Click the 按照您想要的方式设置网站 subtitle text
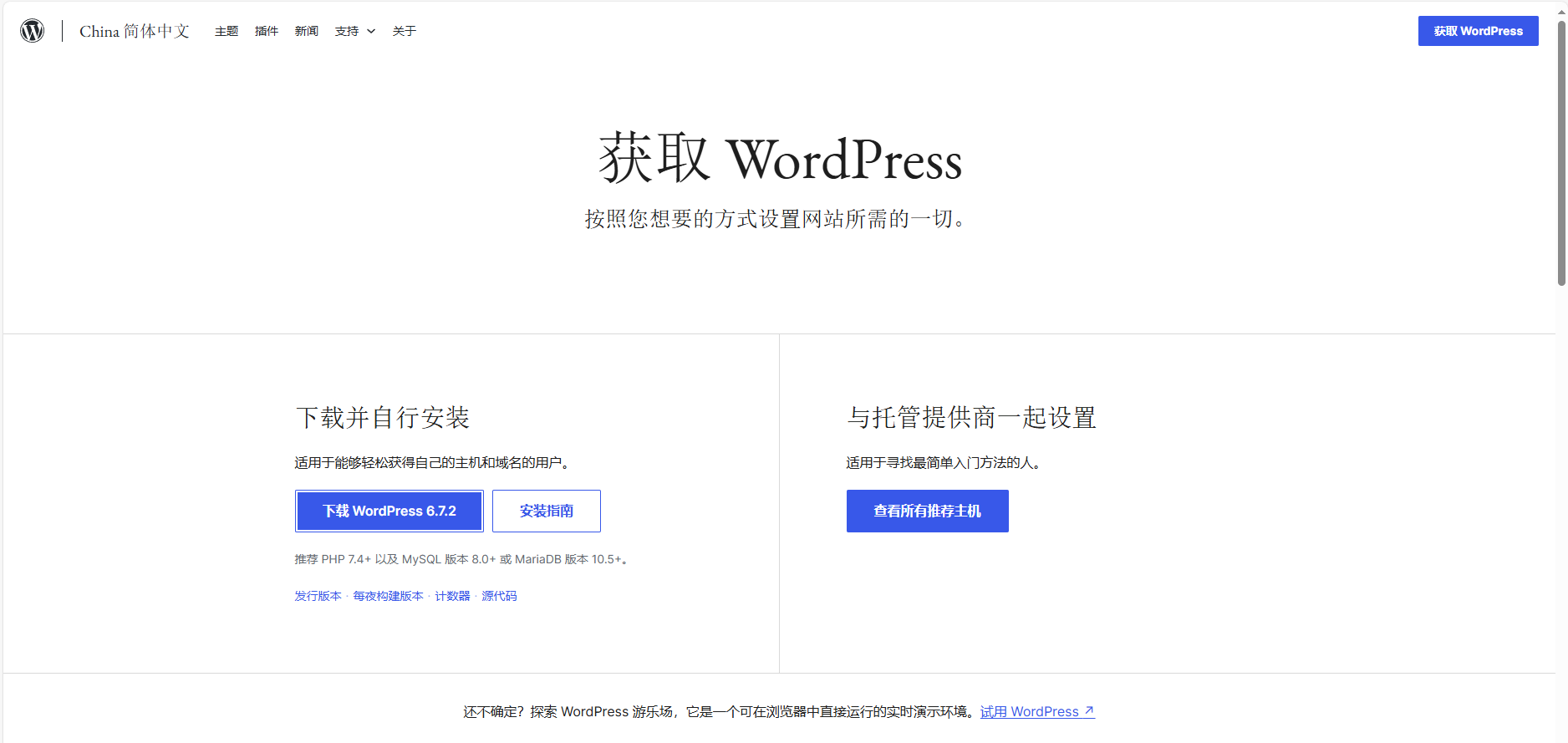The height and width of the screenshot is (743, 1568). (776, 219)
